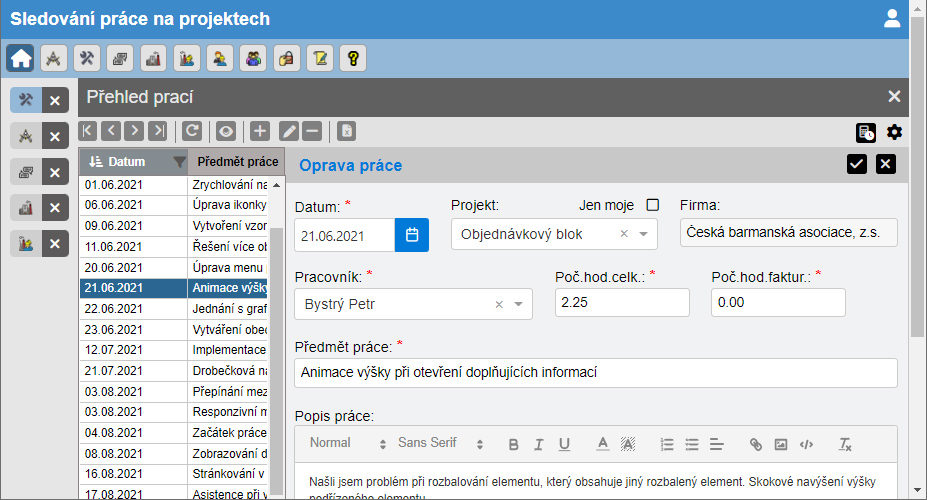Open the drafting compass icon in top toolbar
The image size is (927, 500).
tap(53, 58)
